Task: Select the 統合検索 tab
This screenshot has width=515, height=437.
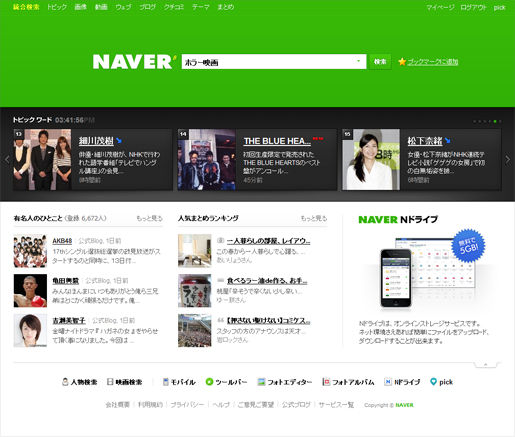Action: coord(26,7)
